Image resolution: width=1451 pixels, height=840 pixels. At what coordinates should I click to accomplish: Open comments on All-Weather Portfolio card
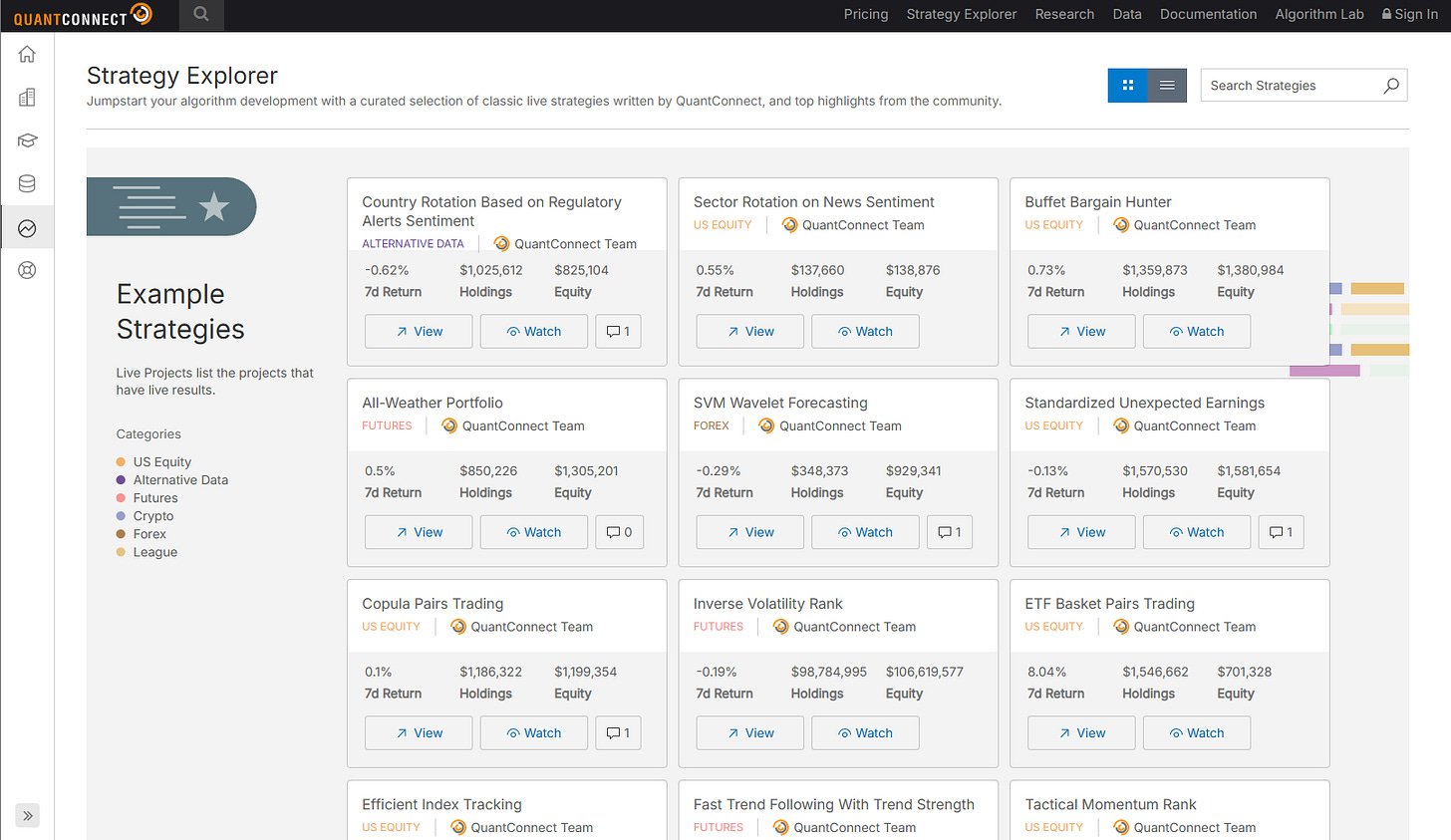(619, 532)
